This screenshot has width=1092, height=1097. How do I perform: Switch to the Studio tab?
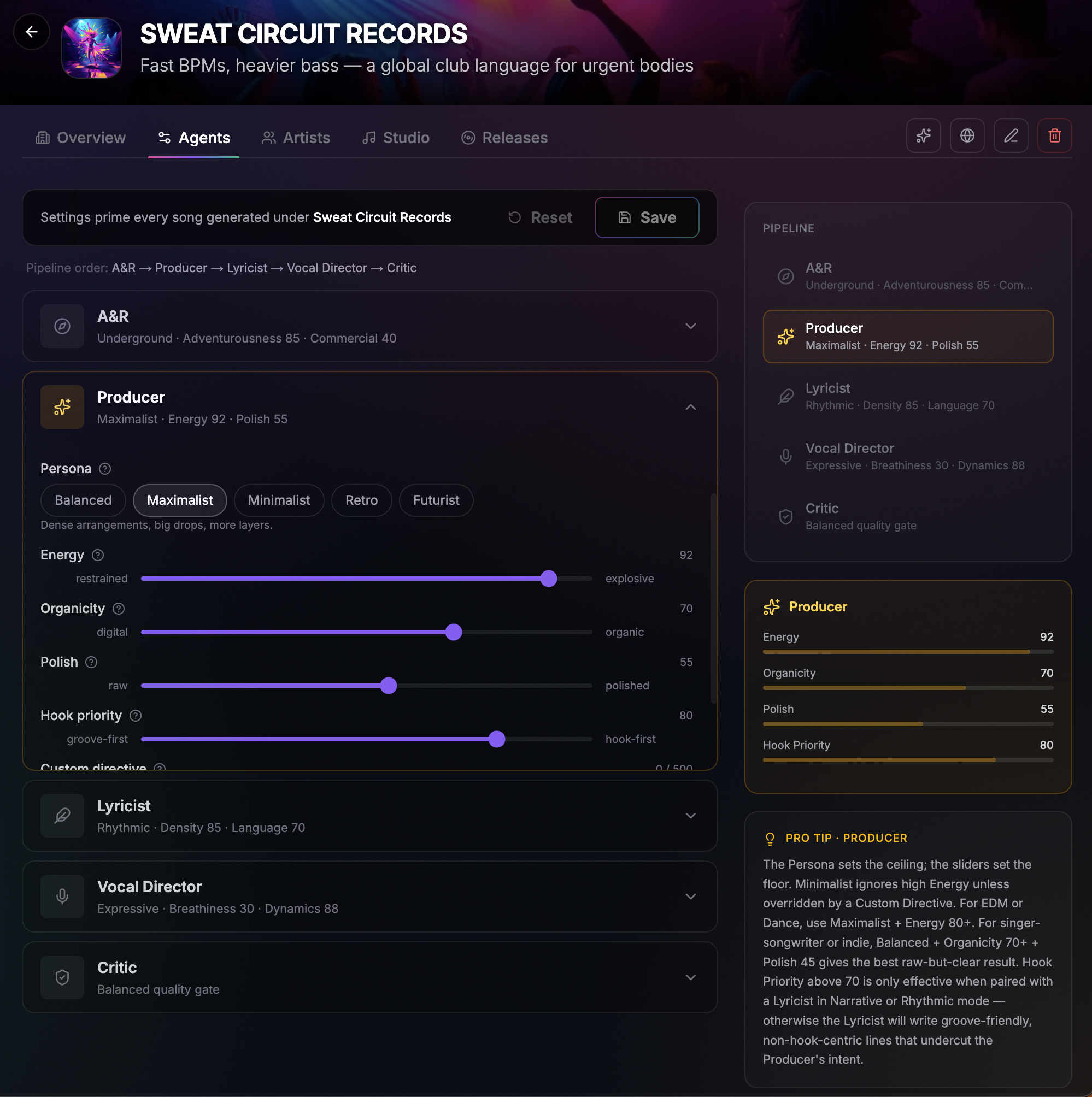(396, 138)
